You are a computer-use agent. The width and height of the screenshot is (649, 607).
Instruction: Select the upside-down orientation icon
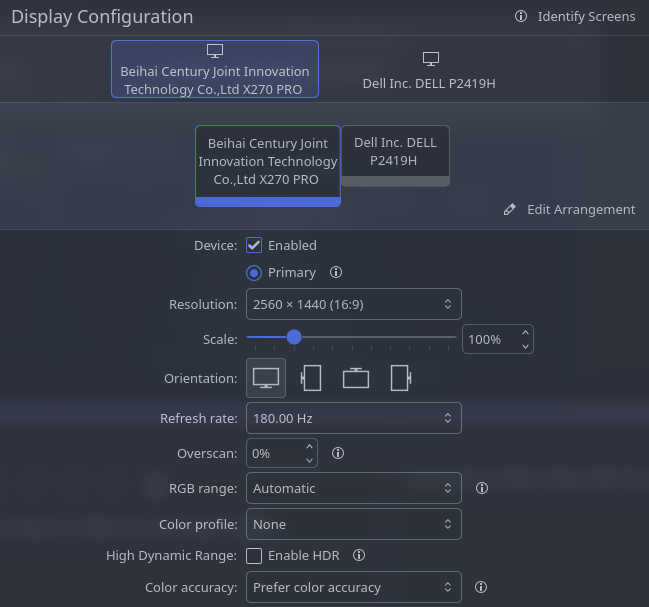356,378
